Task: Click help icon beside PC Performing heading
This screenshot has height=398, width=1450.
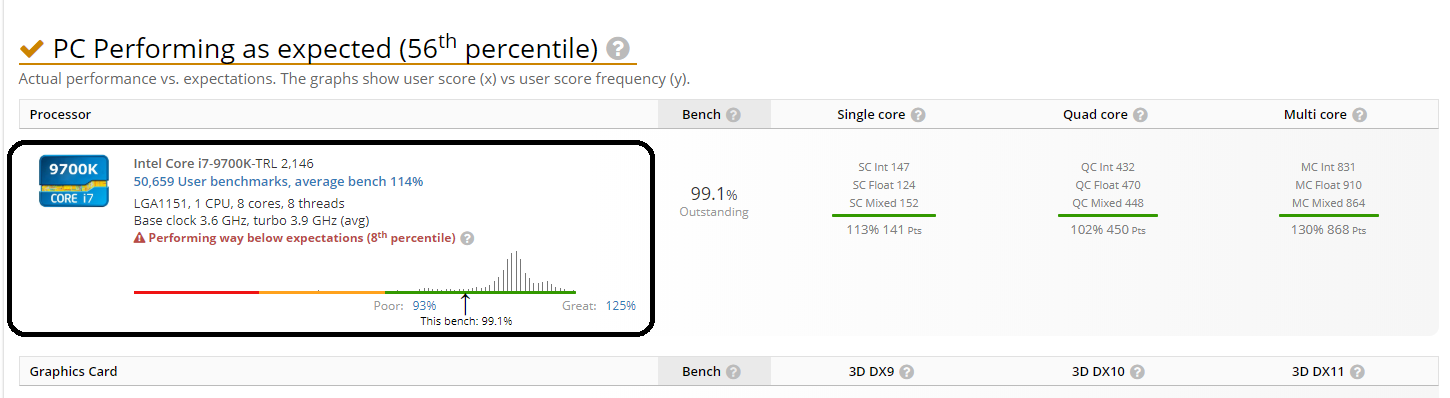Action: click(x=619, y=48)
